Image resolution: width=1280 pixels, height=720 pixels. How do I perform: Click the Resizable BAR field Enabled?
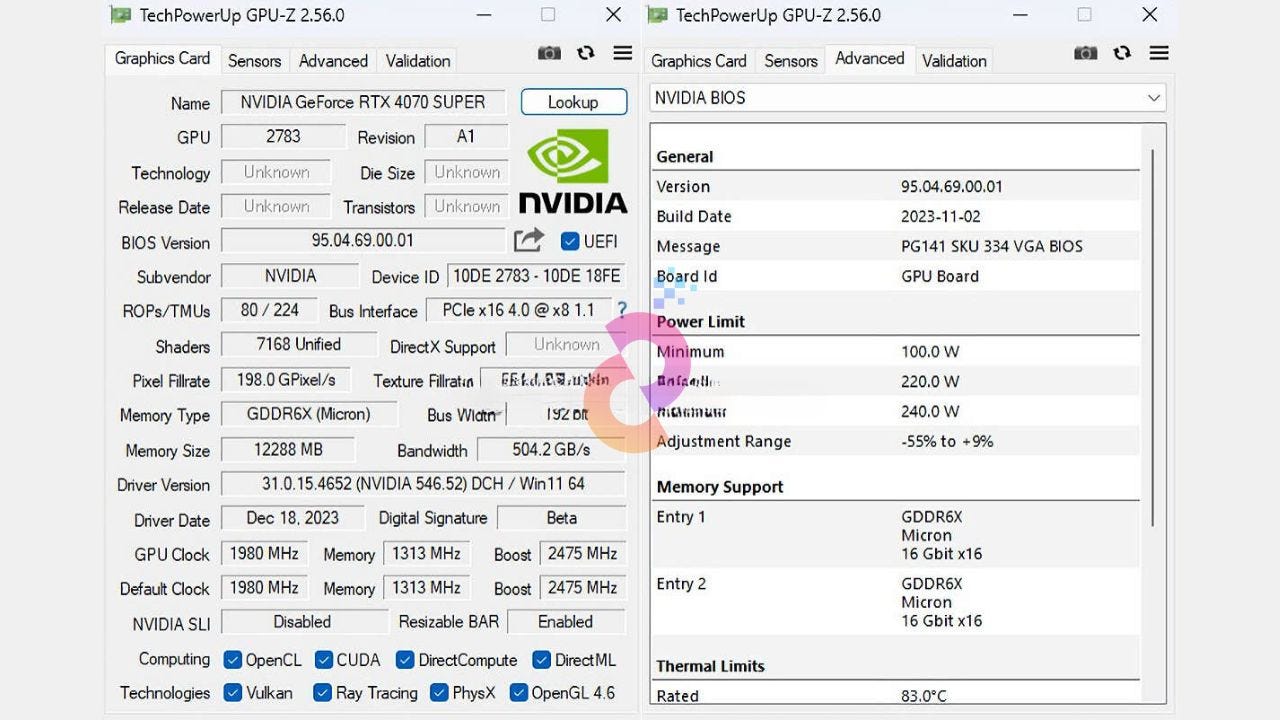(567, 622)
